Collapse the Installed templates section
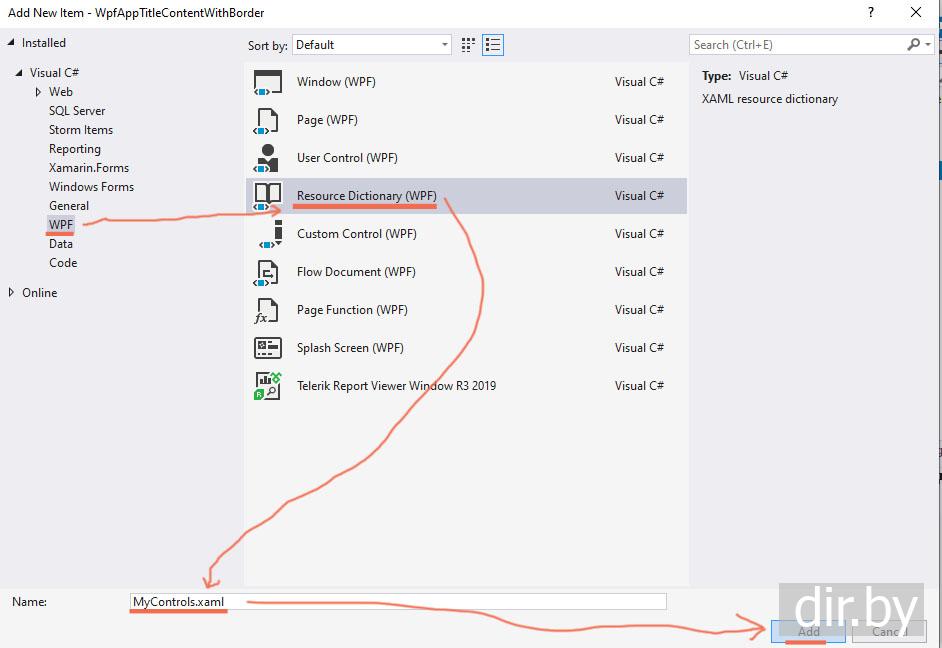This screenshot has width=942, height=648. [12, 43]
